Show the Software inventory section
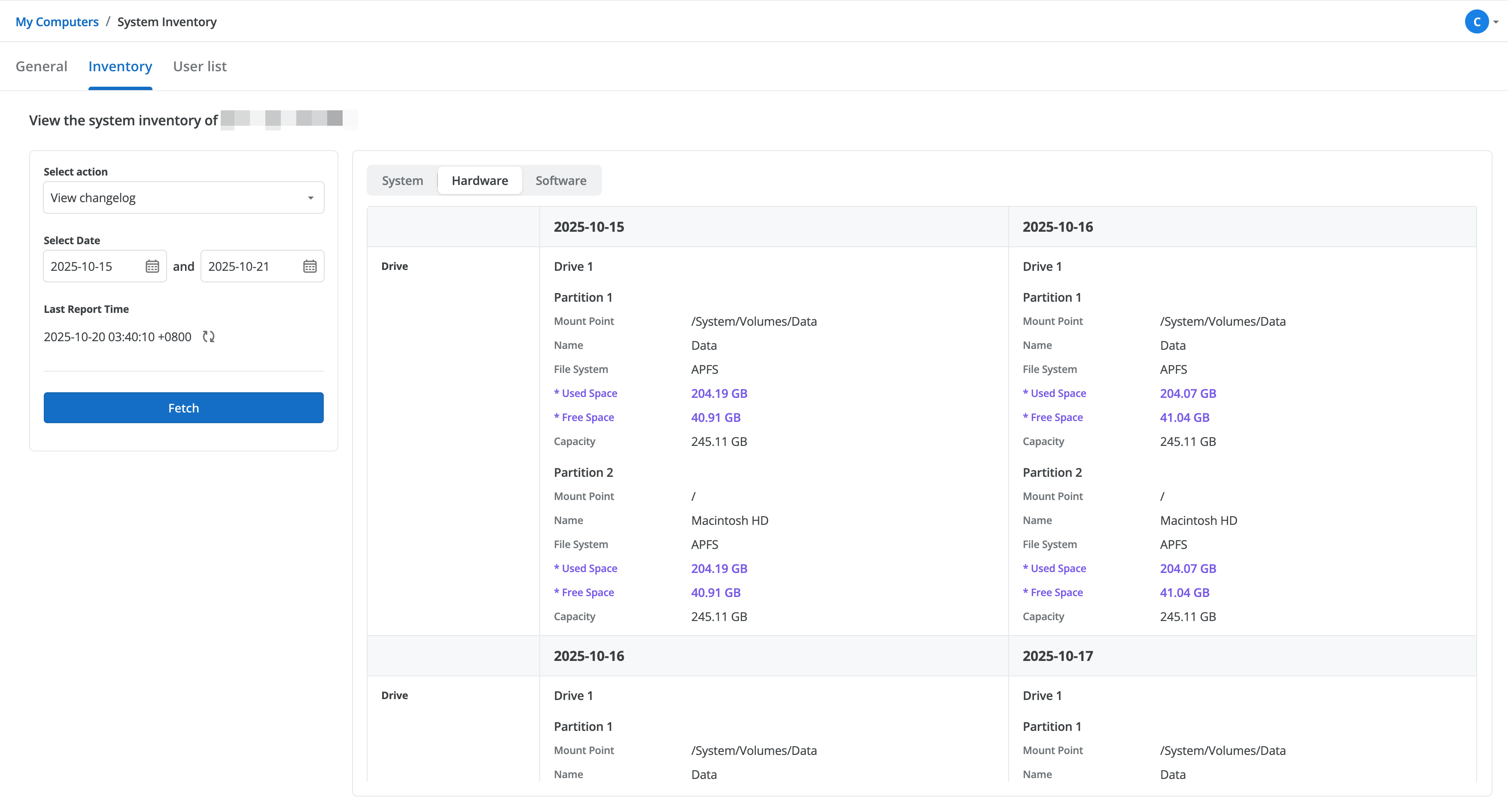The height and width of the screenshot is (812, 1508). (561, 180)
